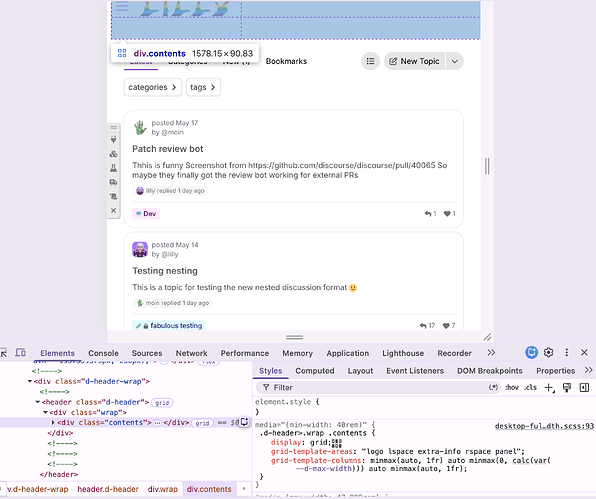Show more Styles sidebar tabs chevron
The image size is (596, 499).
pyautogui.click(x=588, y=370)
